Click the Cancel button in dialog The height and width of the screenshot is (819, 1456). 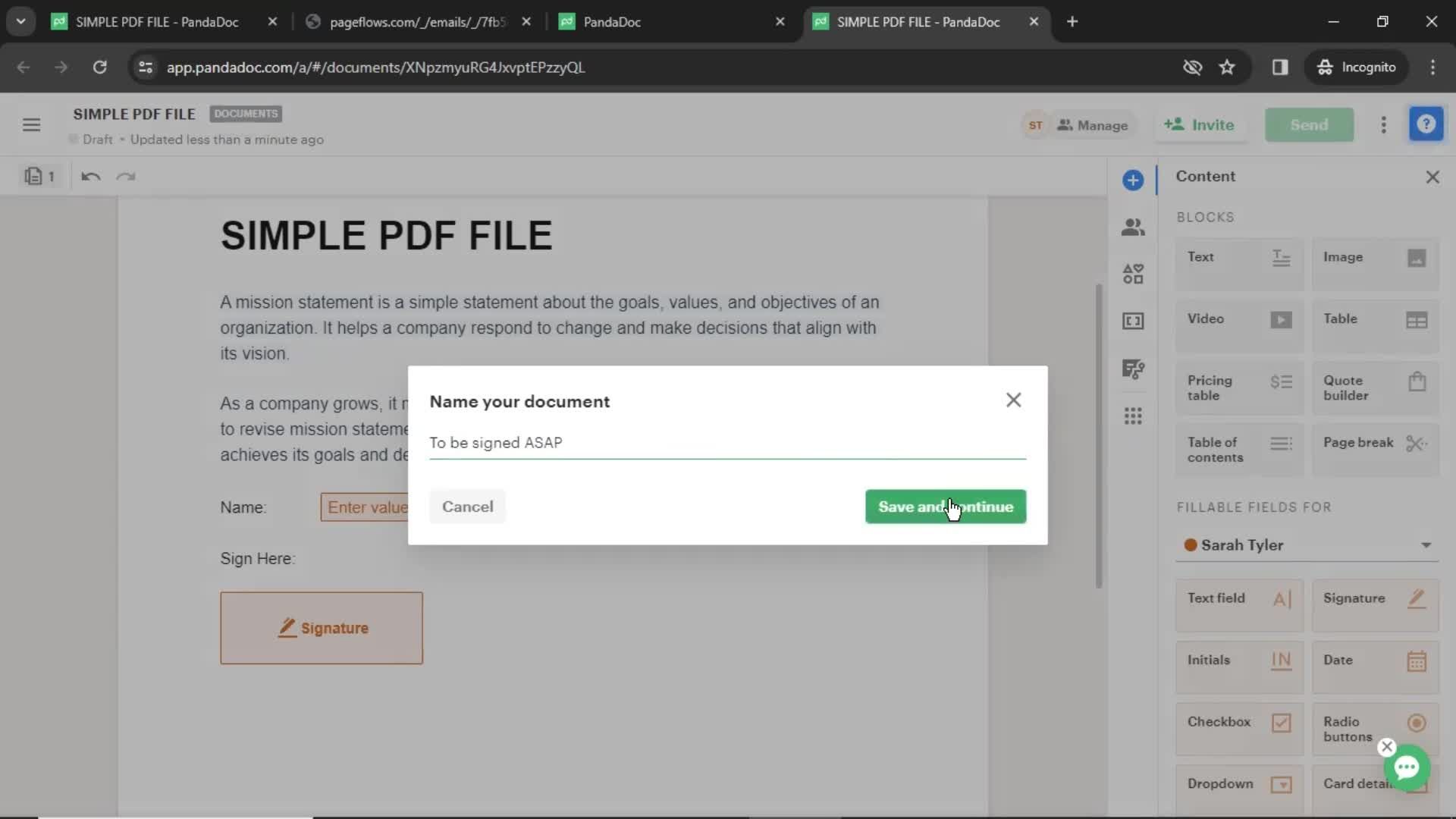(x=467, y=506)
